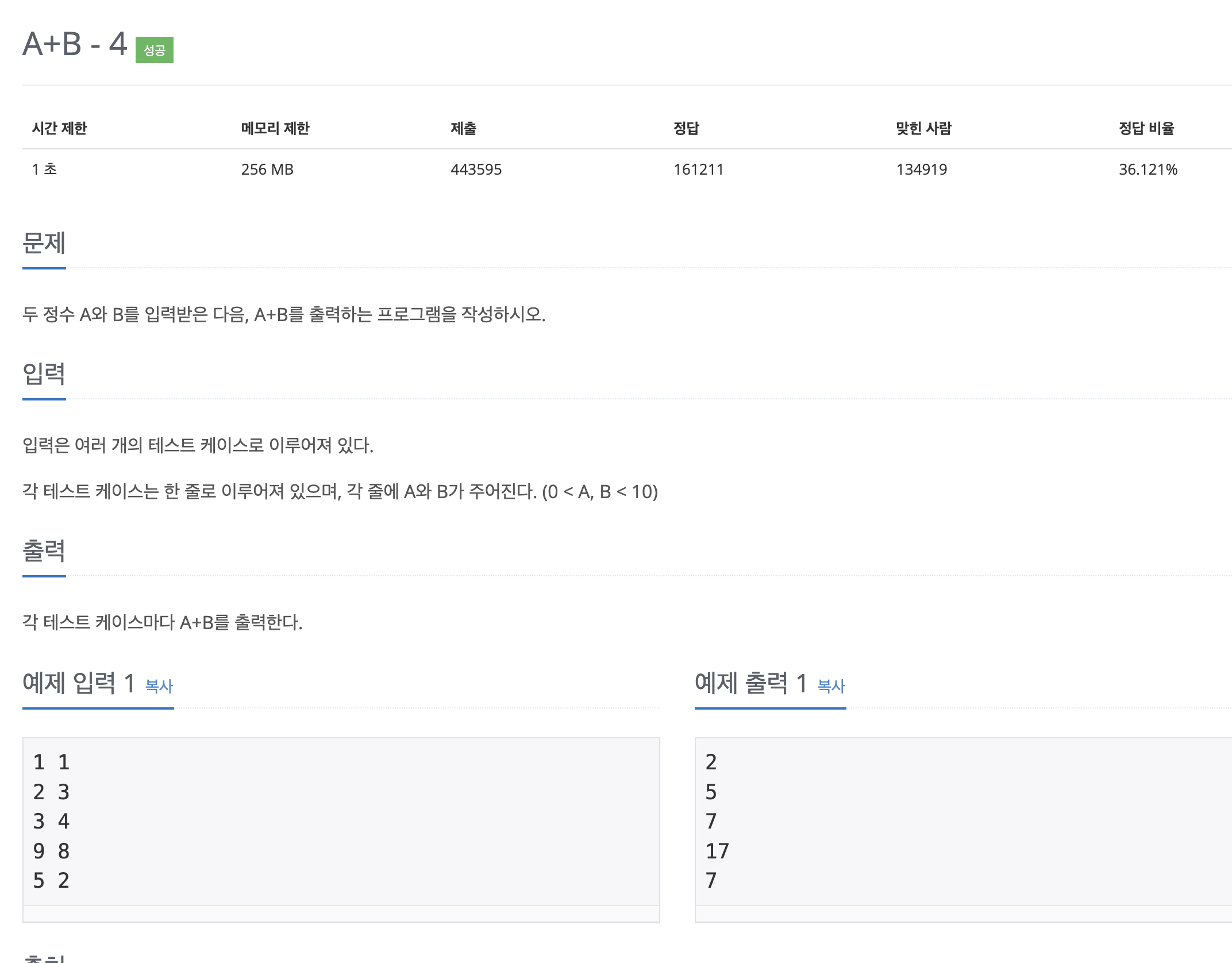
Task: Click the 메모리 제한 column header
Action: (x=275, y=128)
